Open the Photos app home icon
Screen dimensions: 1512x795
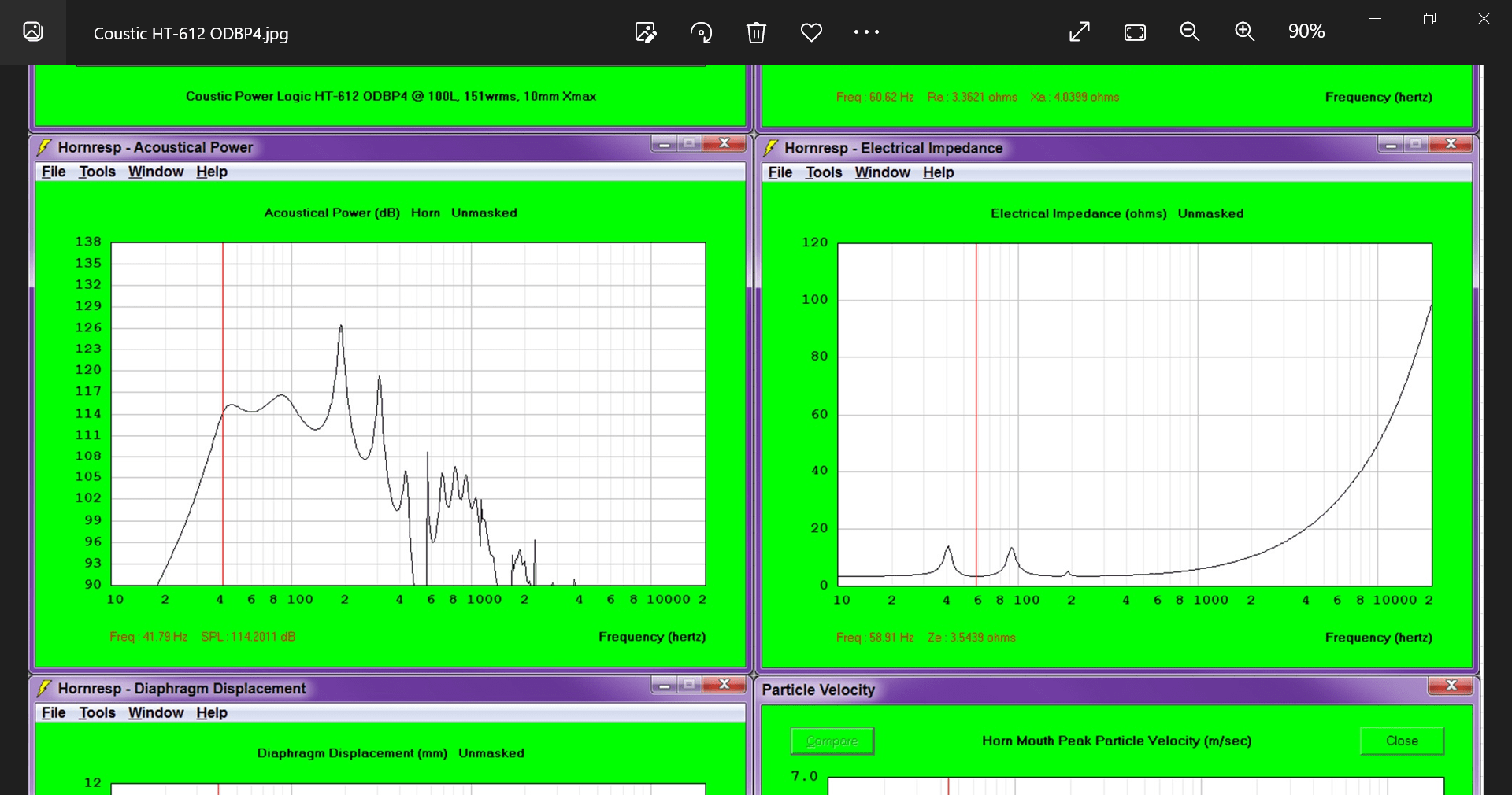click(x=32, y=31)
